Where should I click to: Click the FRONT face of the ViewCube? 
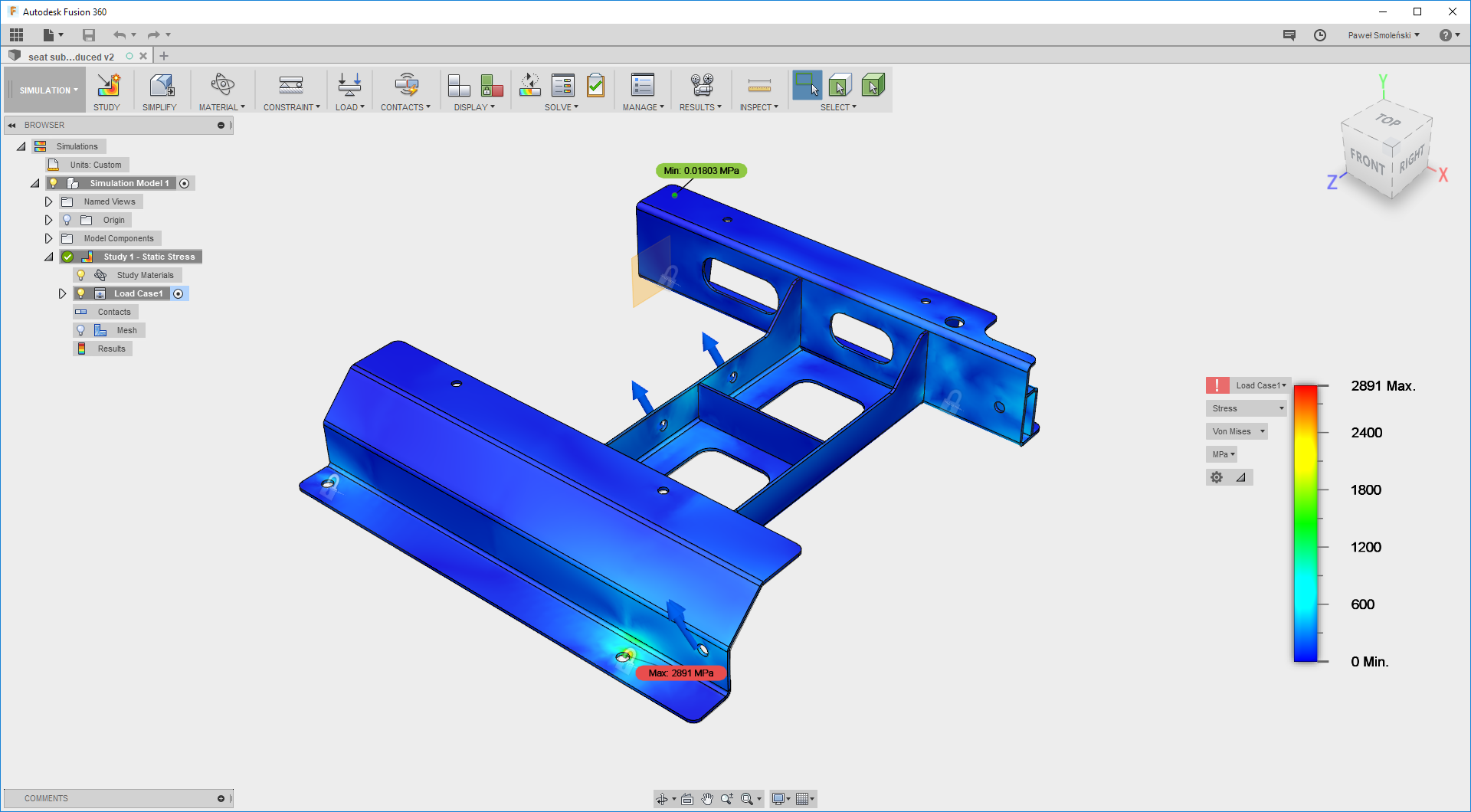[x=1367, y=162]
